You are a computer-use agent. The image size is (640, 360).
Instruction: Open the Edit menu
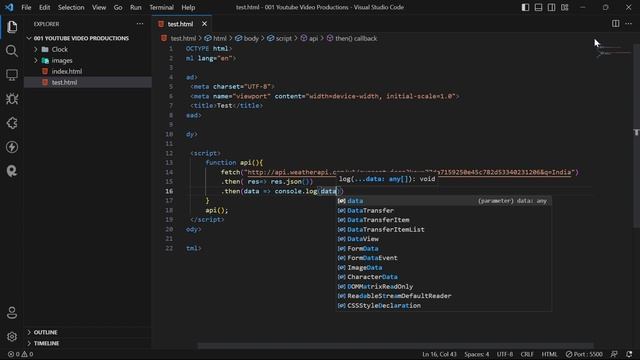click(44, 7)
